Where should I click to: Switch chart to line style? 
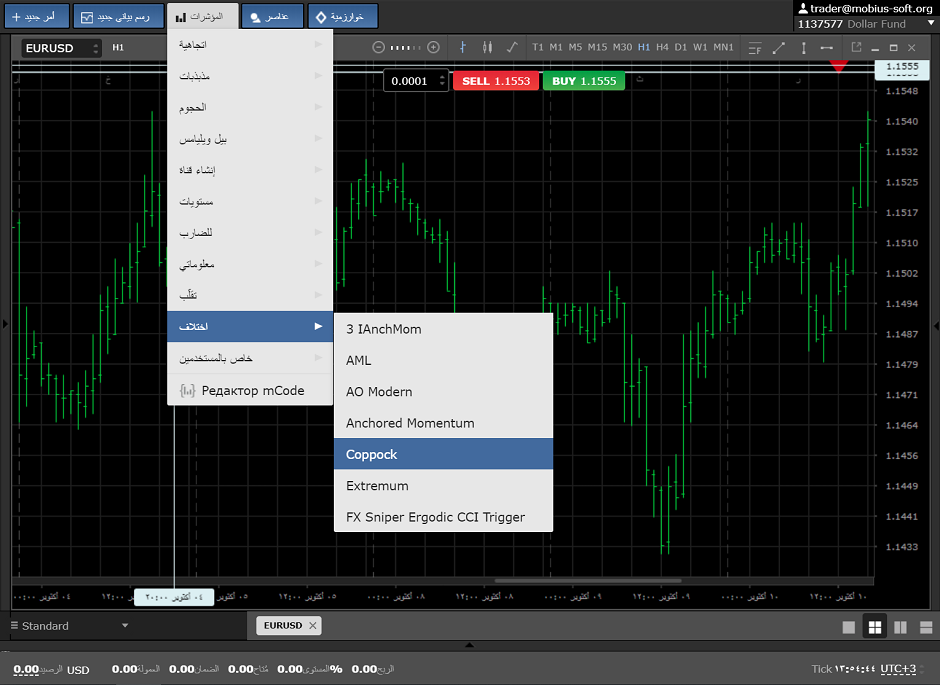pyautogui.click(x=512, y=47)
